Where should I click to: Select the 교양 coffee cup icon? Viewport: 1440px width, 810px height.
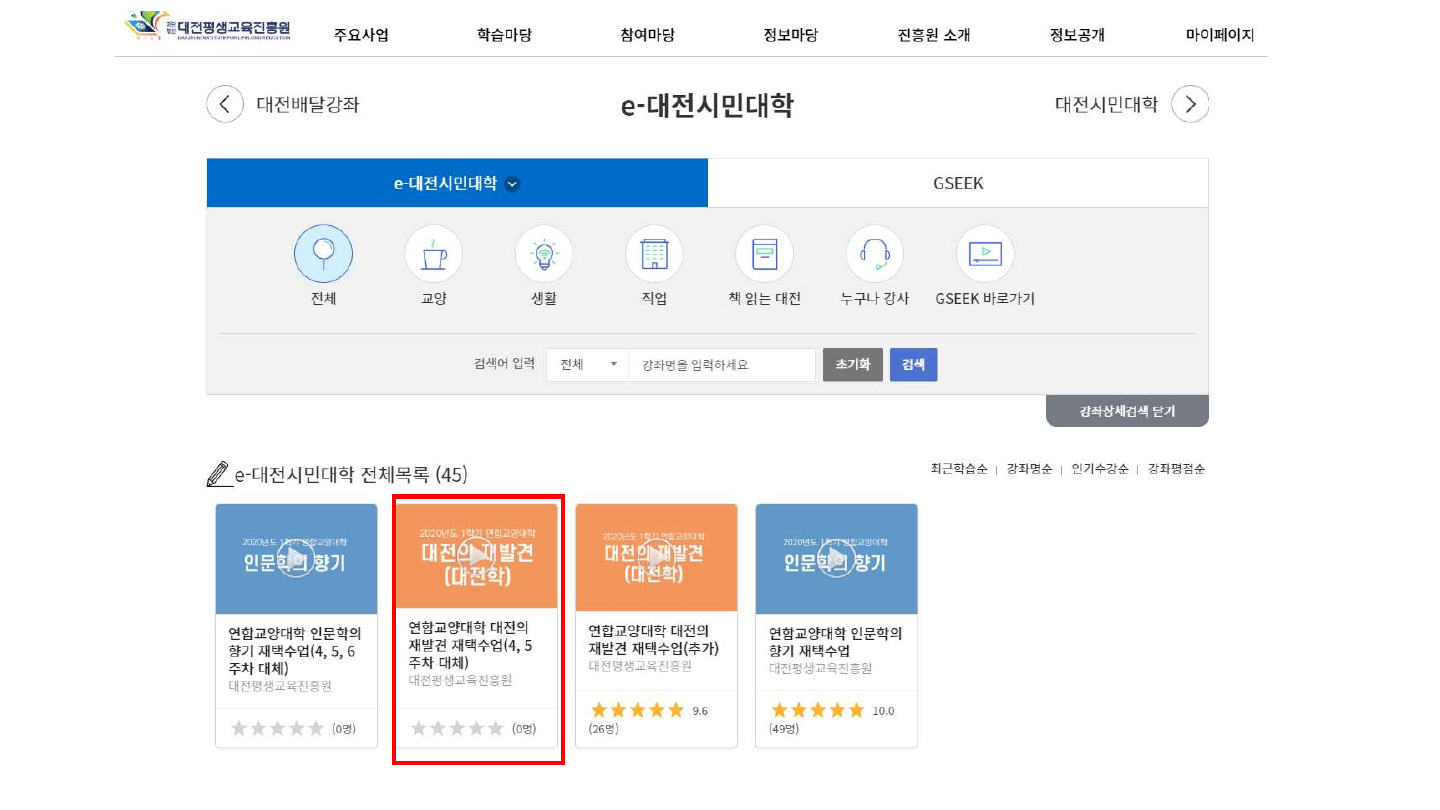[x=433, y=254]
